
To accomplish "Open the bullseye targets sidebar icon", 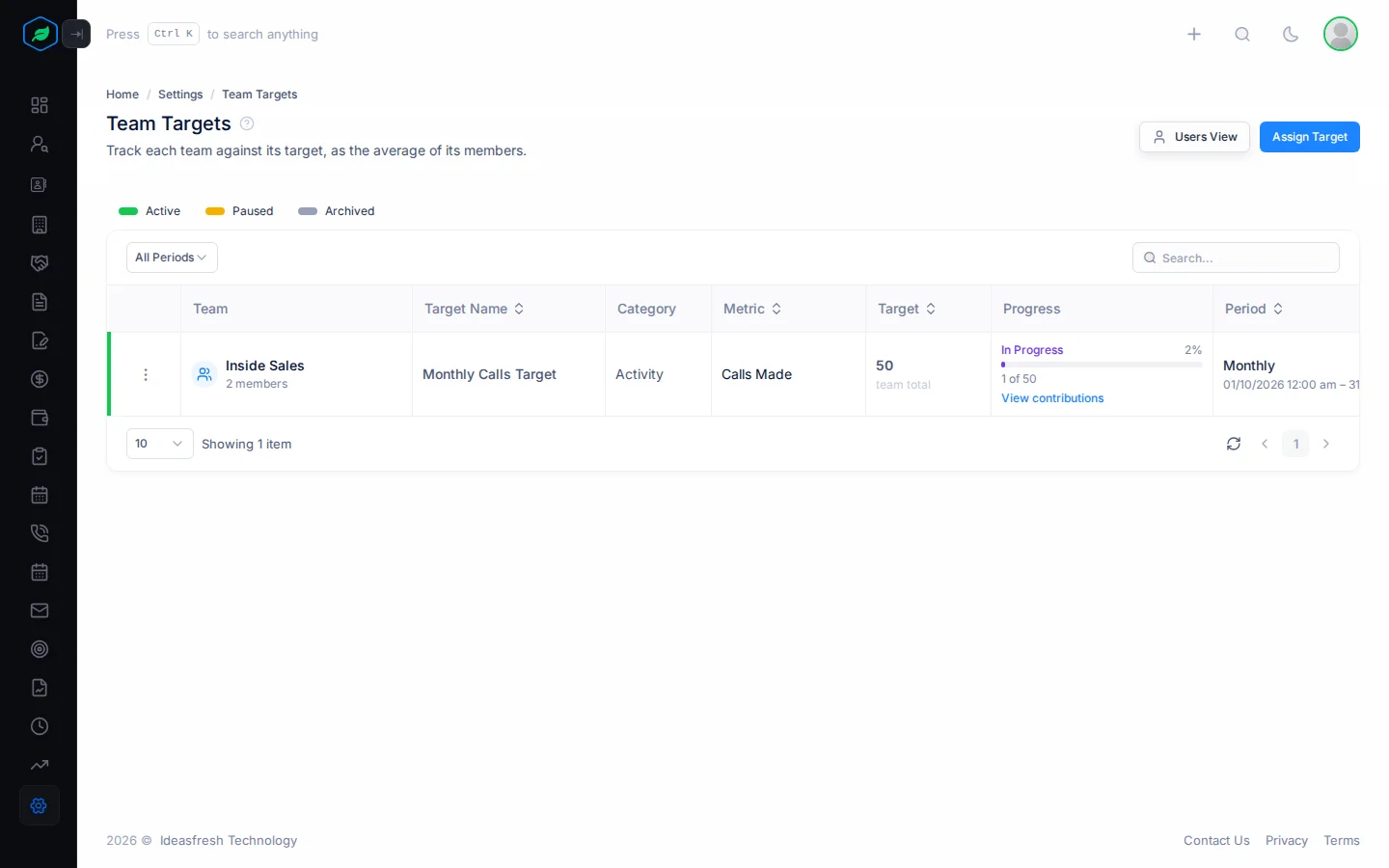I will 40,649.
